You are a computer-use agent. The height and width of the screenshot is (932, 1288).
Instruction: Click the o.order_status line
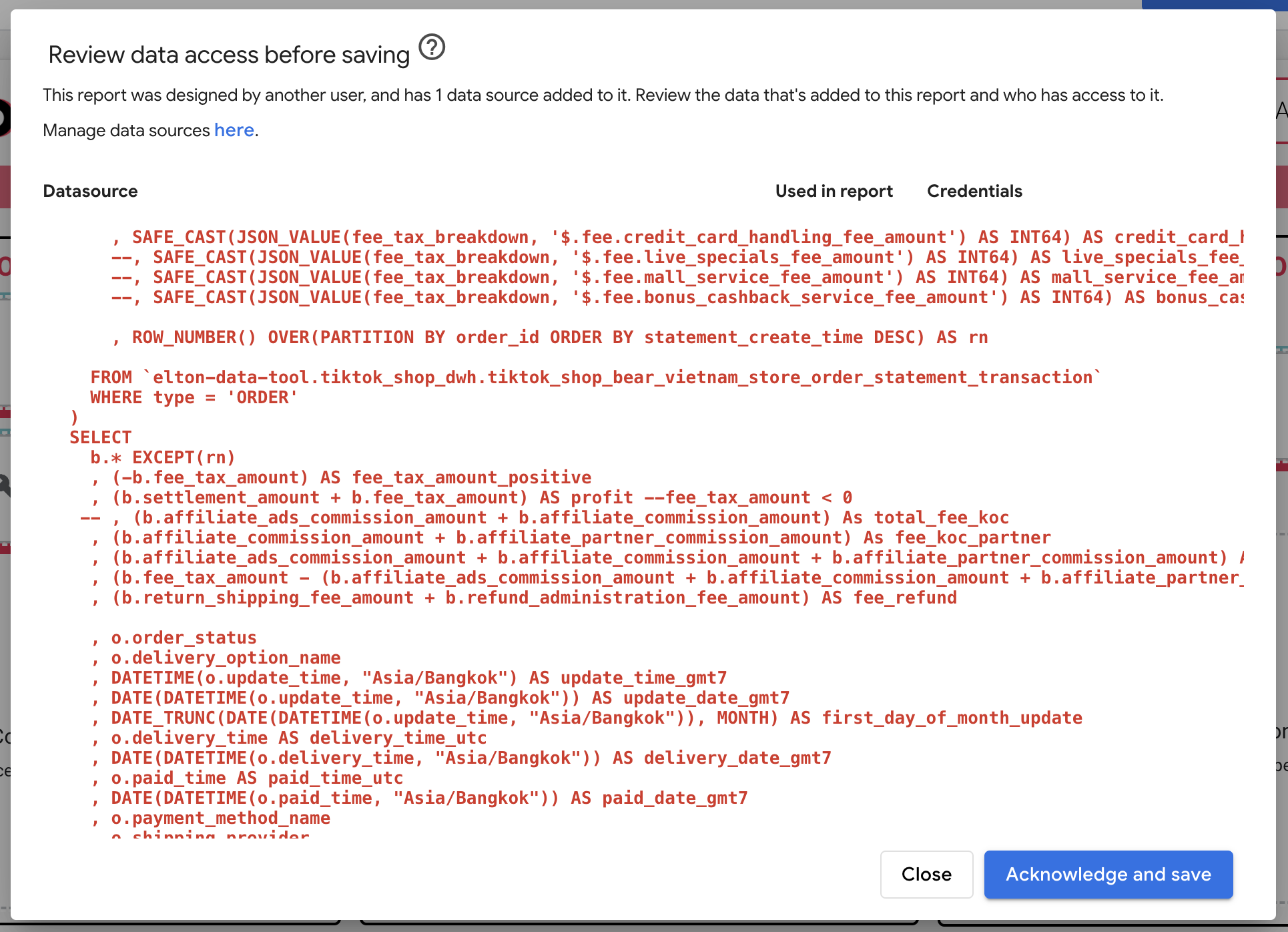click(174, 638)
